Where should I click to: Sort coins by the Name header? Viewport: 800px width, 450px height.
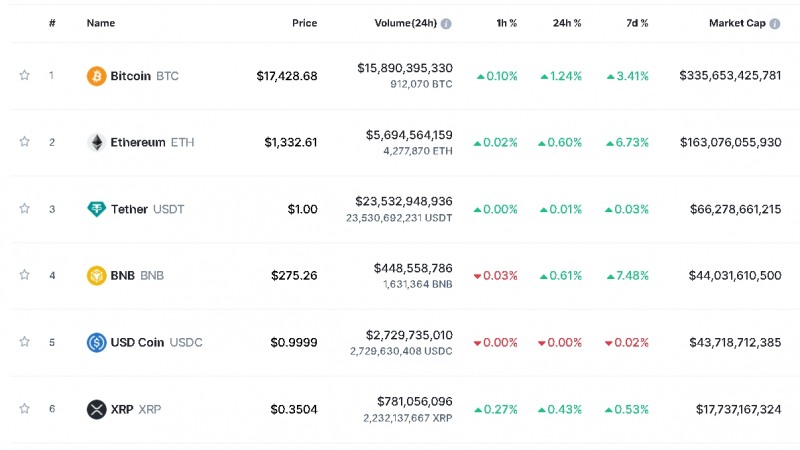pyautogui.click(x=101, y=23)
